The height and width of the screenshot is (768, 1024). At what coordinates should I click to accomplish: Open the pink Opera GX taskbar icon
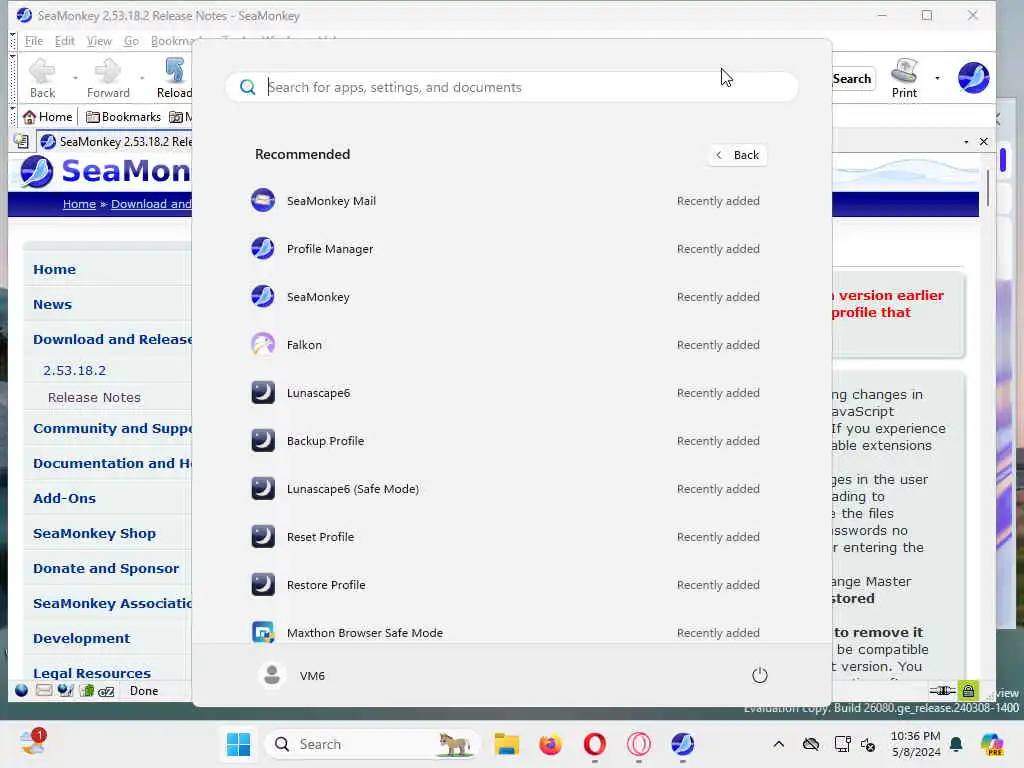(x=639, y=744)
